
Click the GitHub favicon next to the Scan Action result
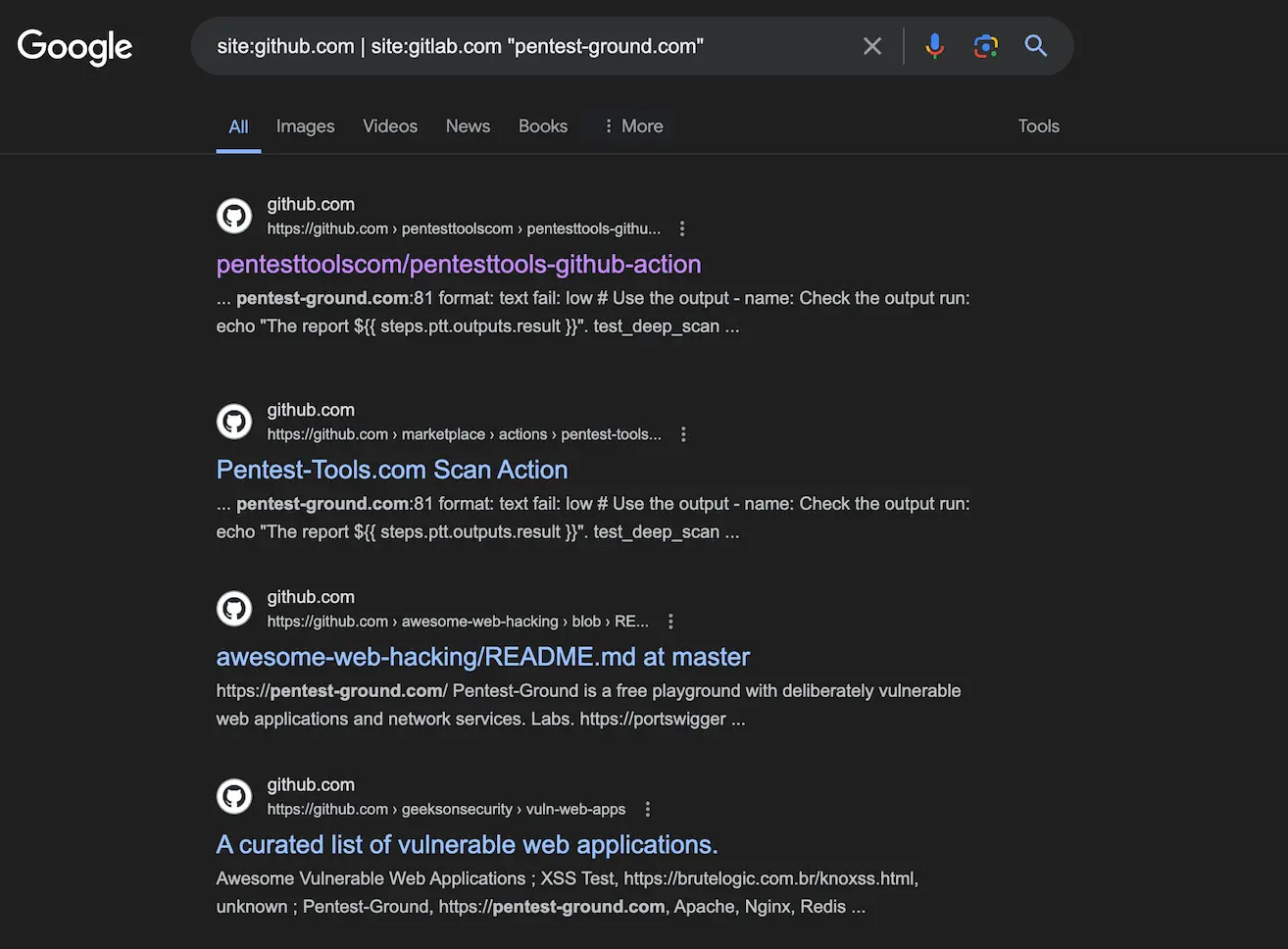pos(233,422)
